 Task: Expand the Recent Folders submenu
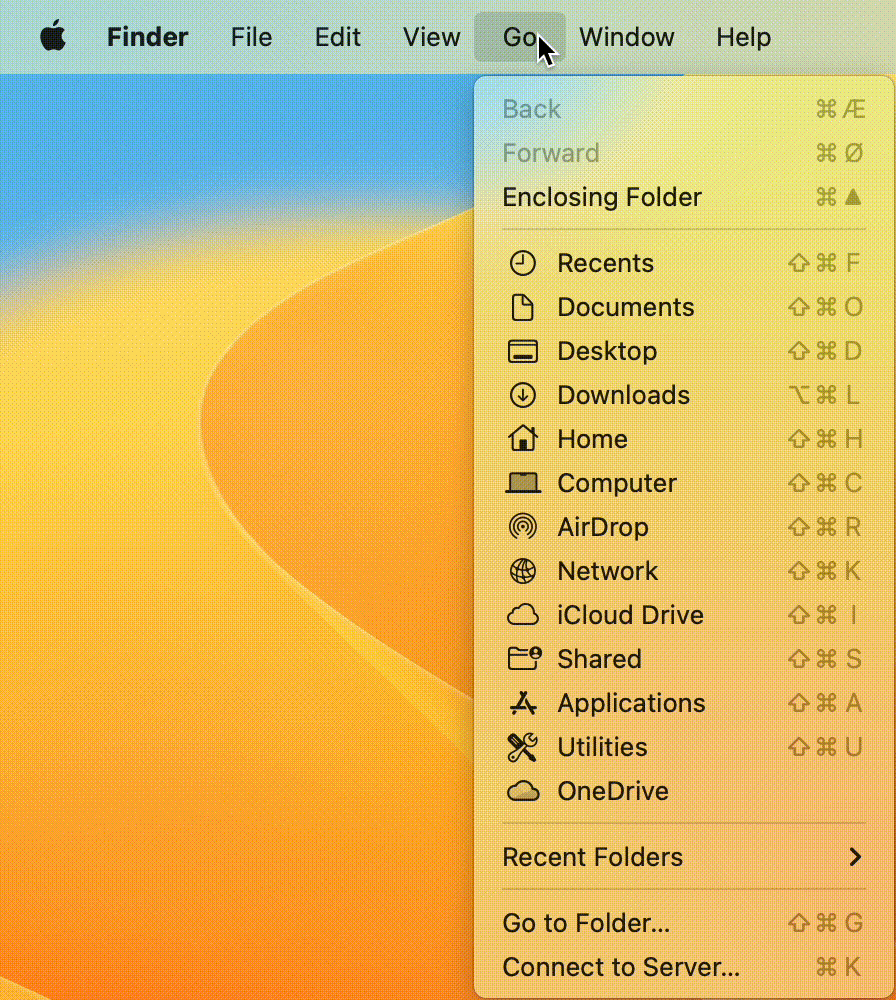coord(593,857)
